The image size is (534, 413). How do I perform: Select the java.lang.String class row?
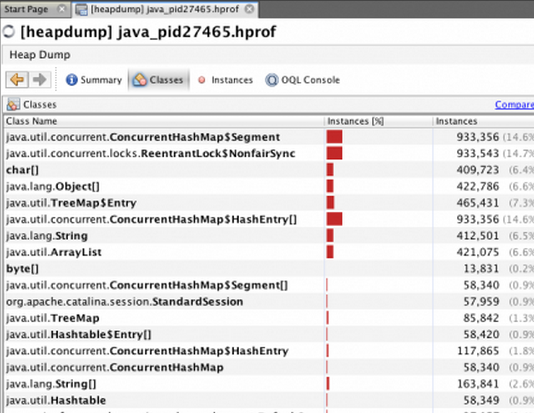pos(269,236)
